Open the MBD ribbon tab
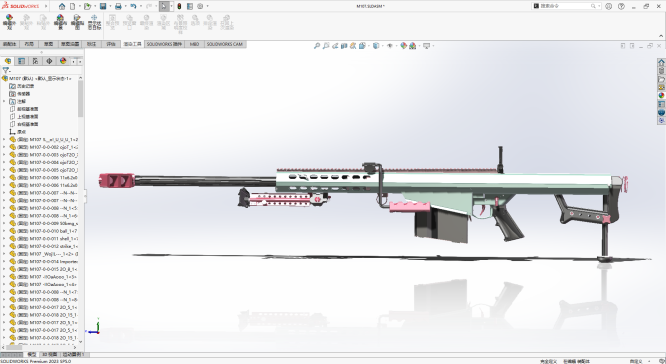This screenshot has height=364, width=666. 194,44
